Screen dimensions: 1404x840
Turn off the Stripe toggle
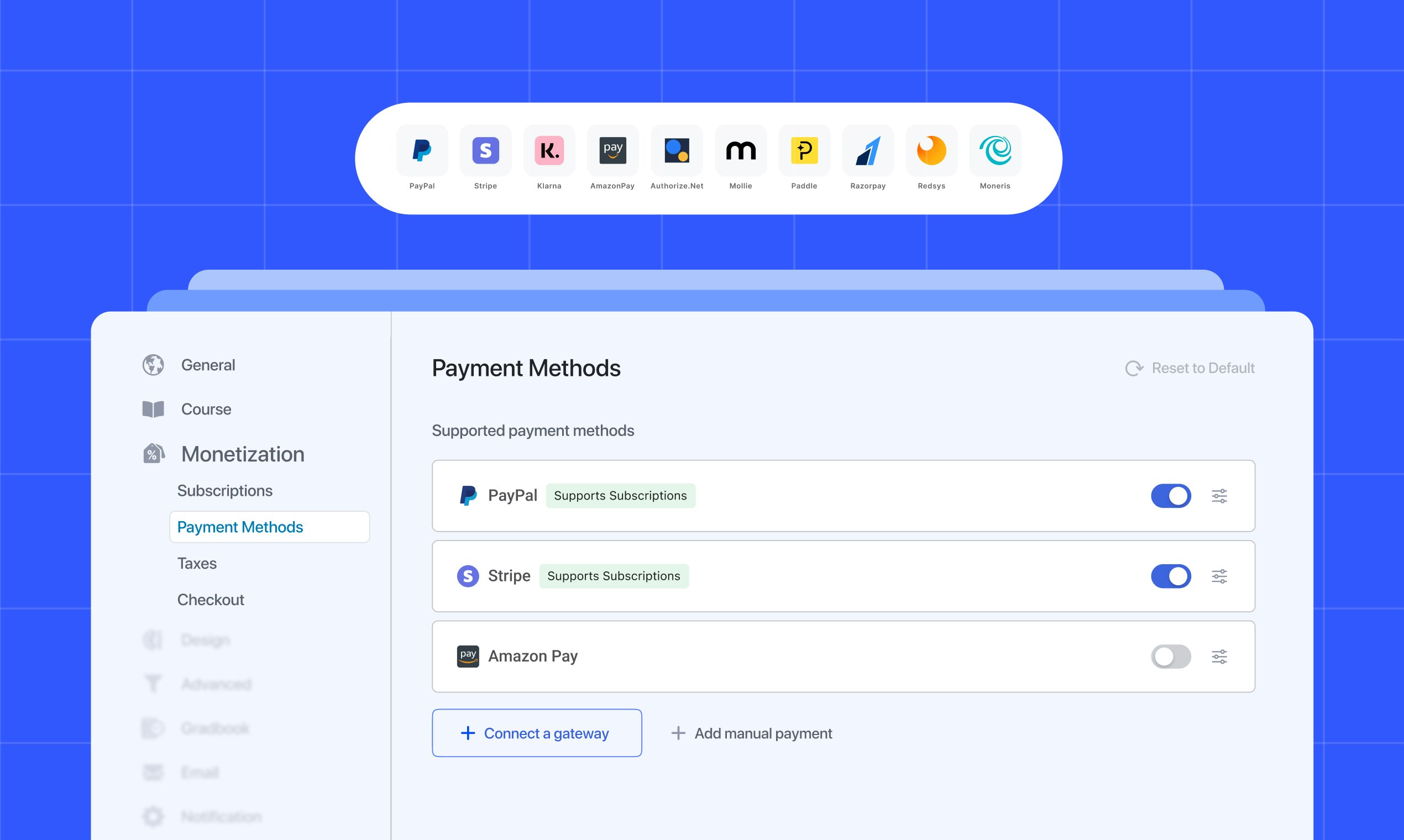click(1171, 576)
